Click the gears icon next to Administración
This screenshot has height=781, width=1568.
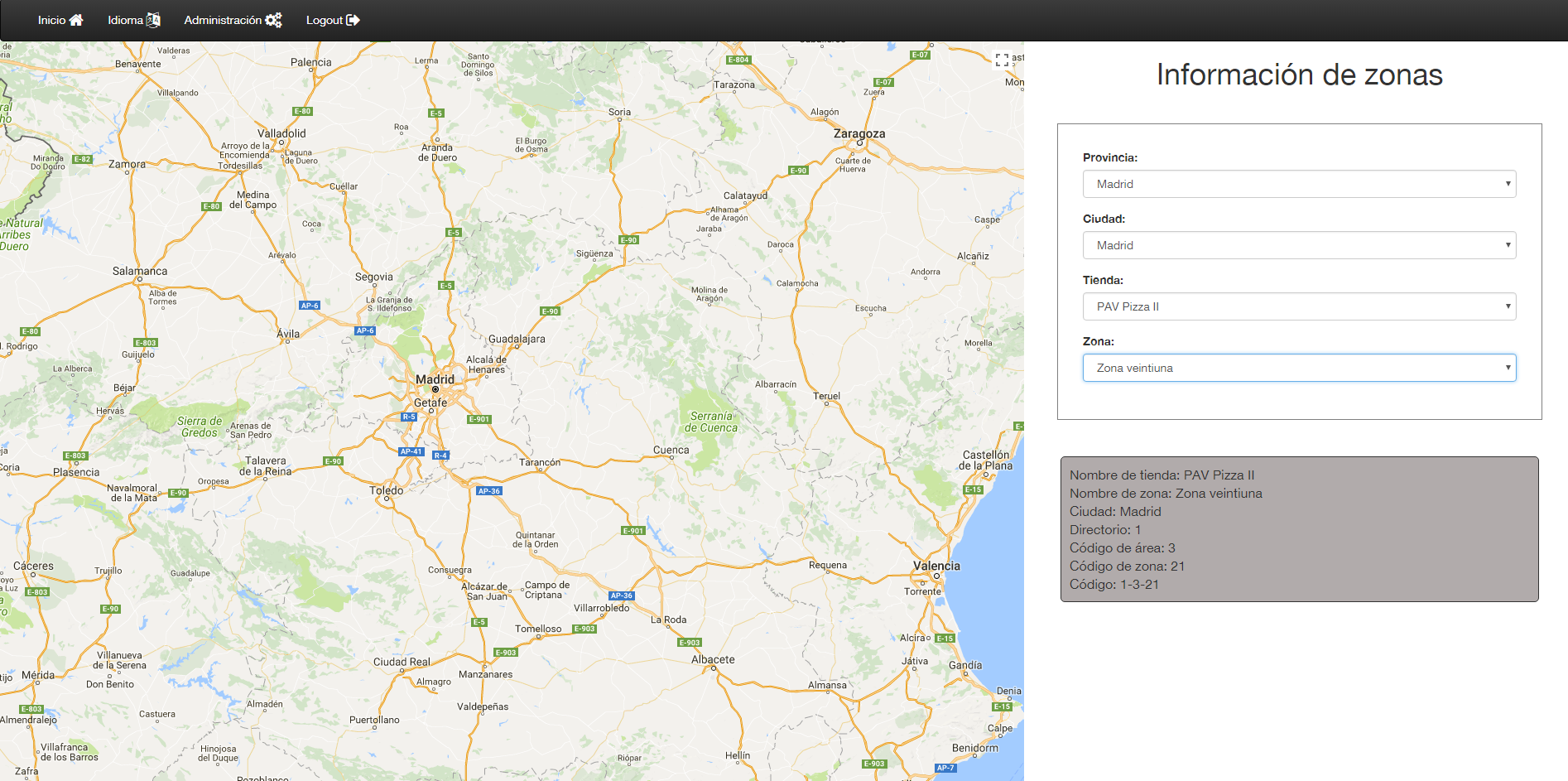(x=273, y=20)
